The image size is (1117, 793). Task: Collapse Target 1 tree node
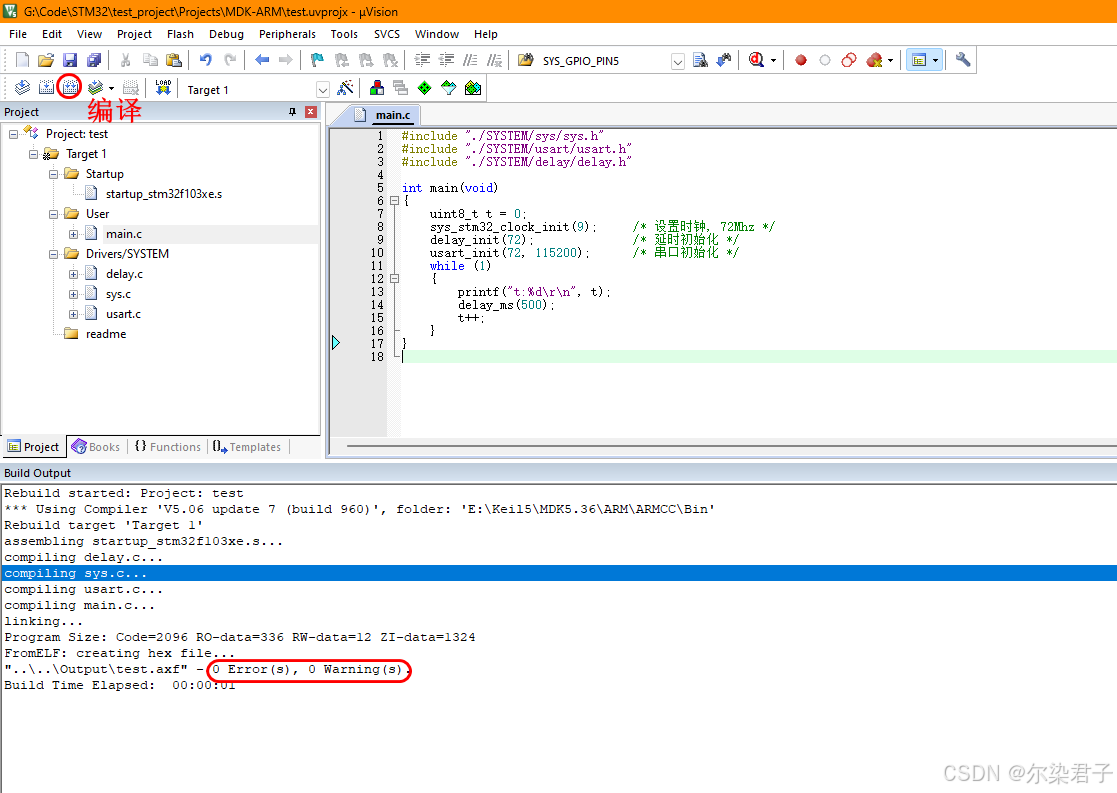[33, 154]
